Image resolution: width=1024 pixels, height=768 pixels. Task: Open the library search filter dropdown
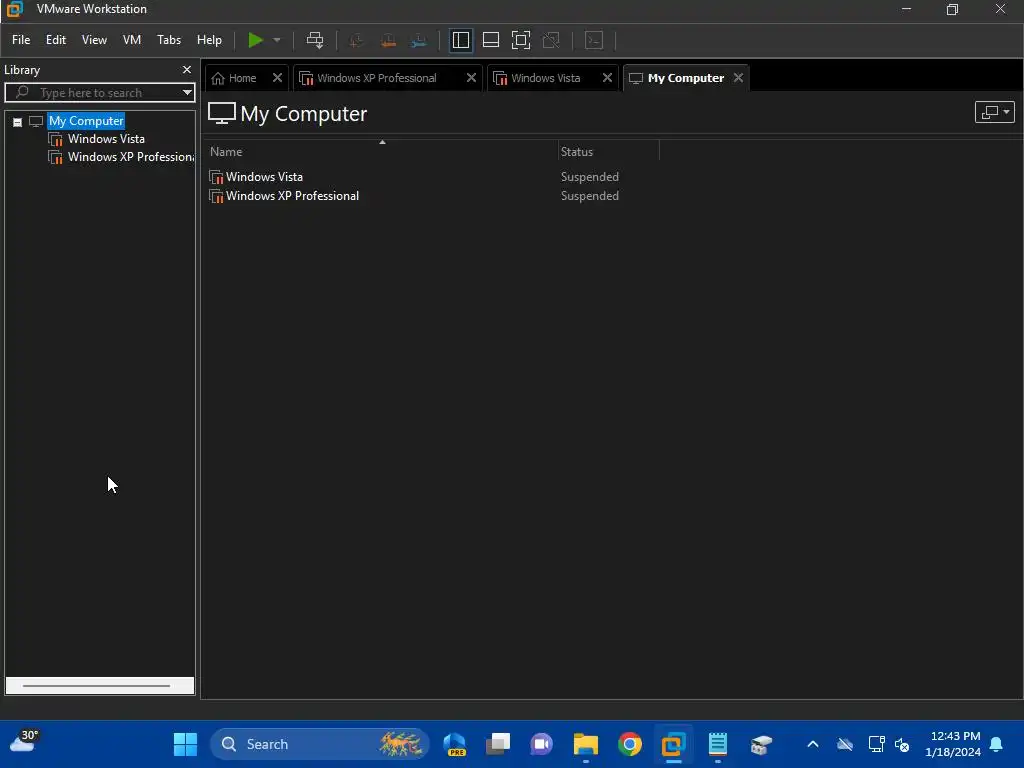click(187, 93)
